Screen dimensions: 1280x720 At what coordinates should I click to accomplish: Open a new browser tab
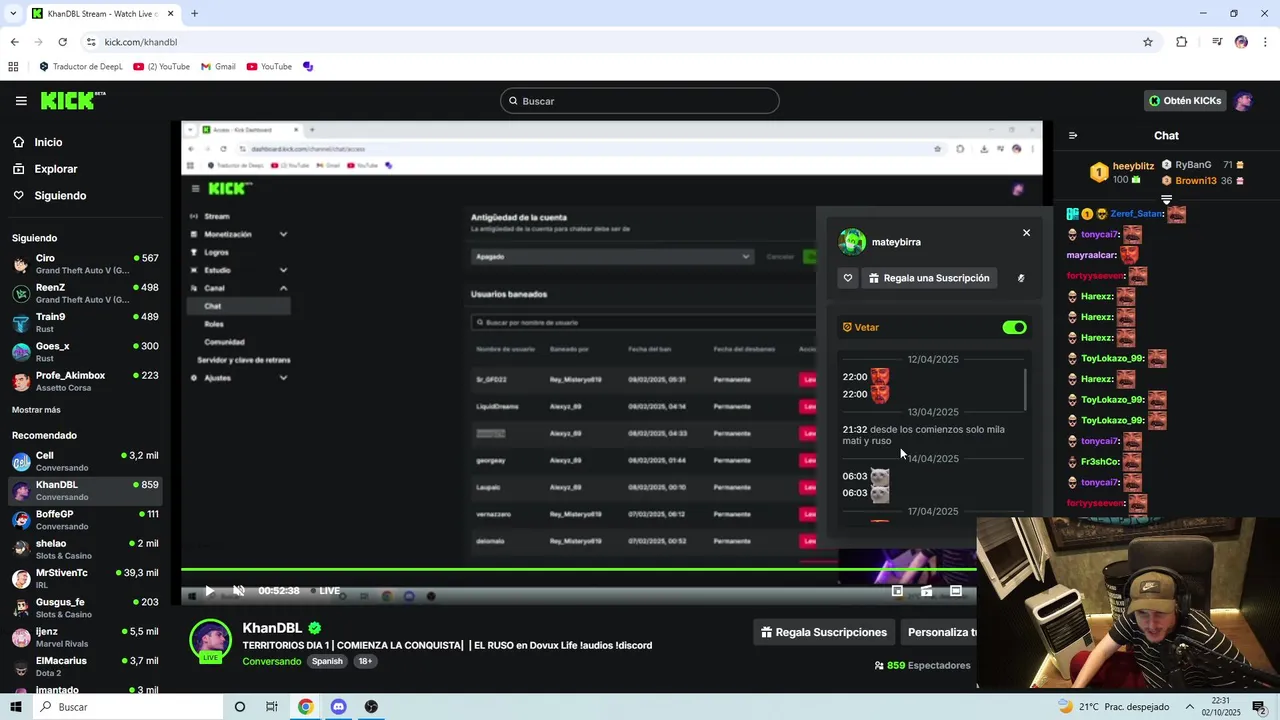tap(194, 14)
